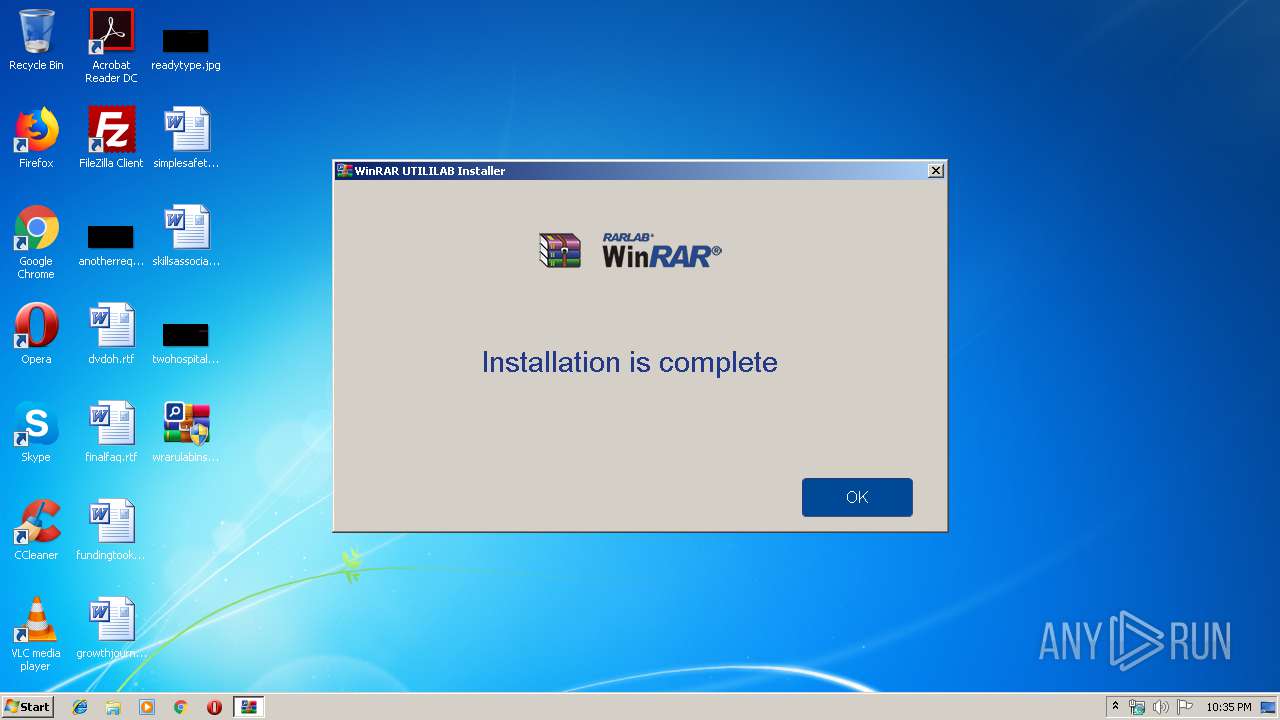Screen dimensions: 1280x720
Task: Select the FileZilla Client shortcut
Action: coord(111,138)
